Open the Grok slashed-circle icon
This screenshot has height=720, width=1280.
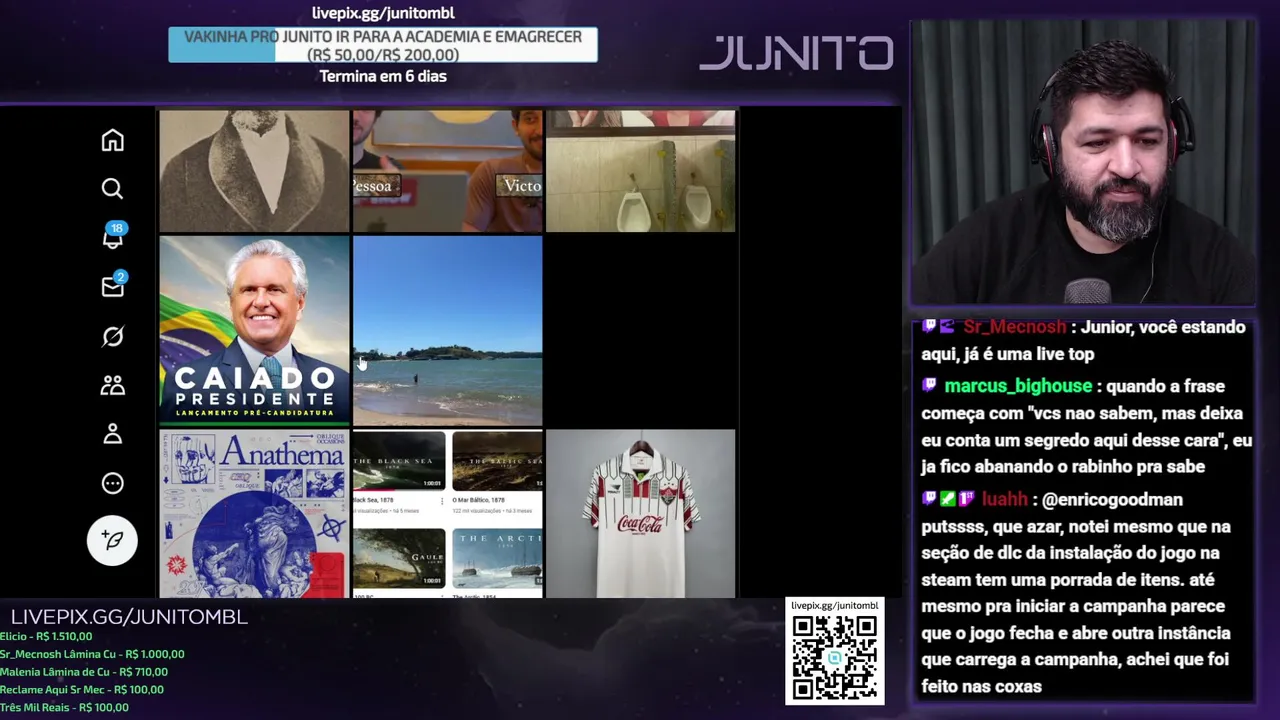point(112,336)
